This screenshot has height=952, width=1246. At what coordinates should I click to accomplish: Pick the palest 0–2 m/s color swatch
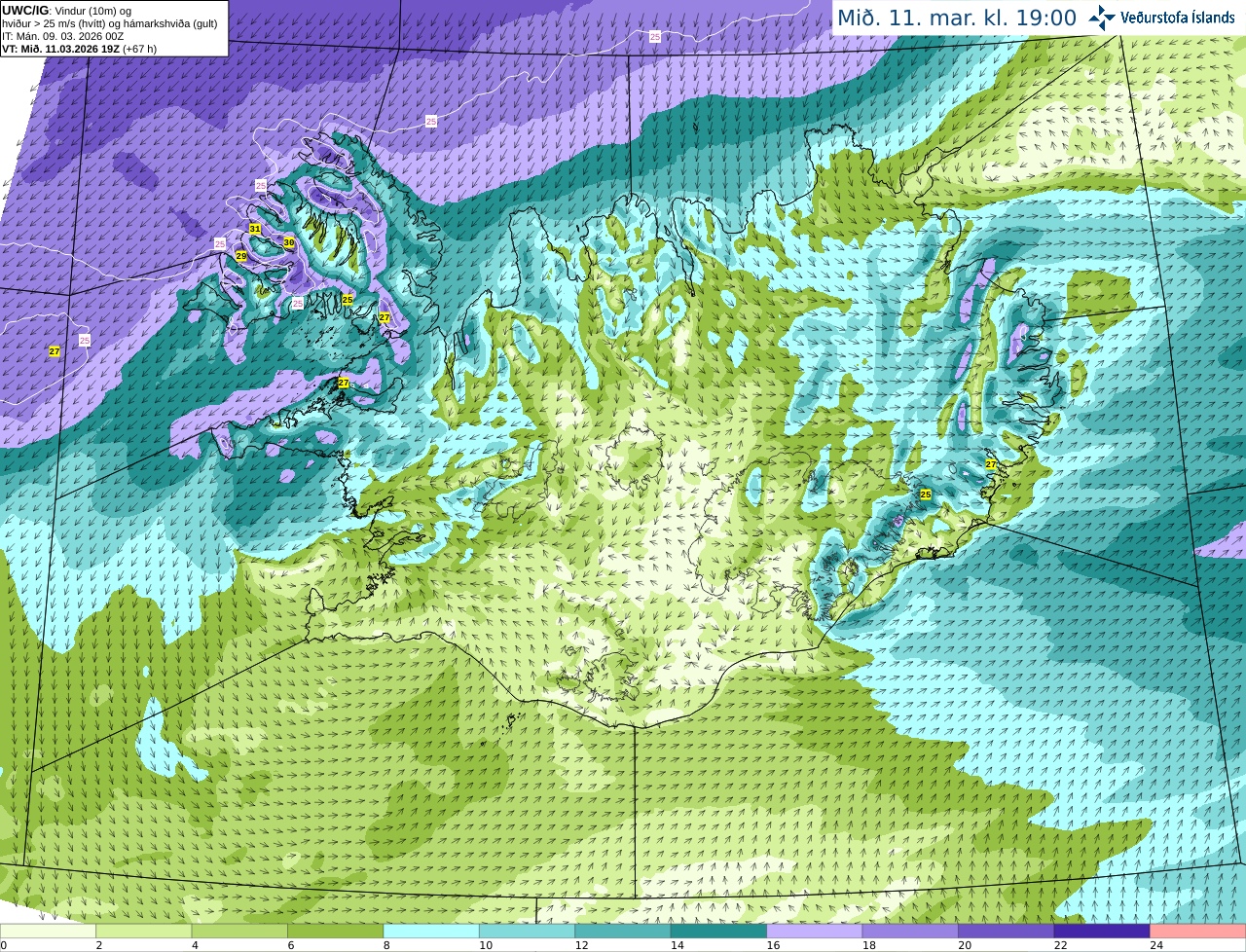48,931
